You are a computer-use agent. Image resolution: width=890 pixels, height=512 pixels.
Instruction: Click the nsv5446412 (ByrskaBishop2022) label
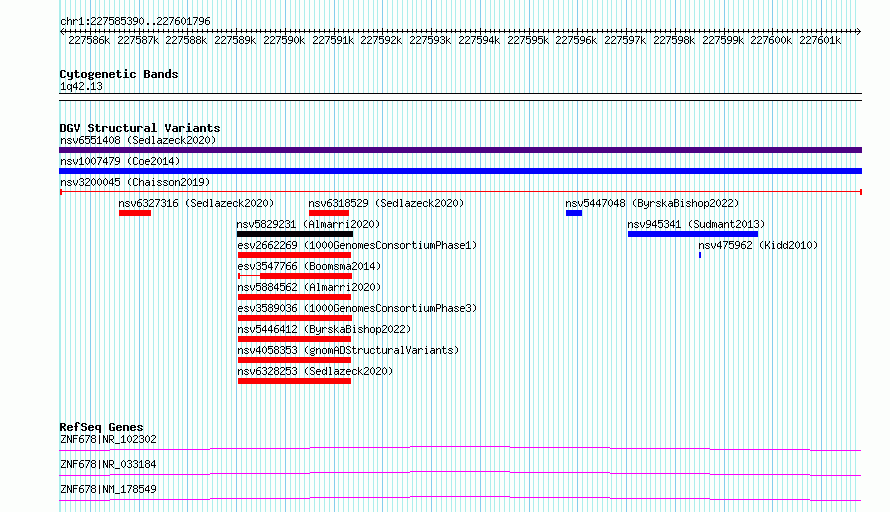(324, 329)
